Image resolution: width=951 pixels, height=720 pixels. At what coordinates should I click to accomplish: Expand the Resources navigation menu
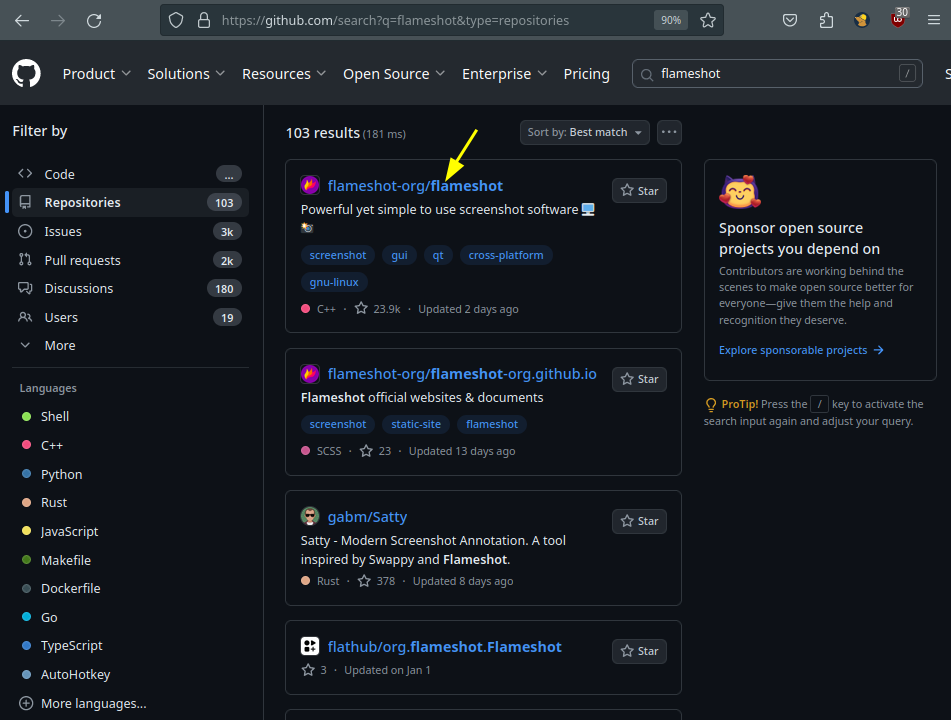(284, 74)
